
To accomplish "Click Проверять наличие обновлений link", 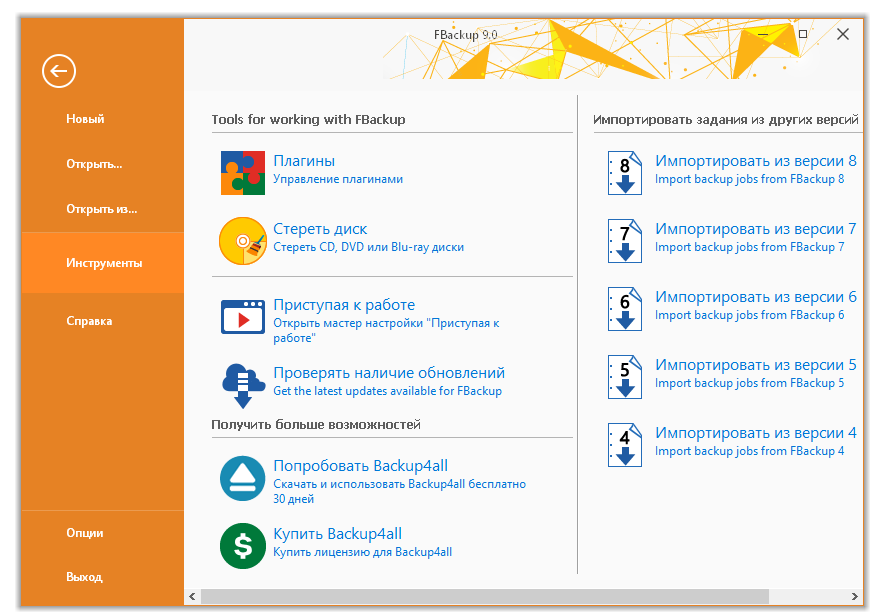I will [x=389, y=373].
